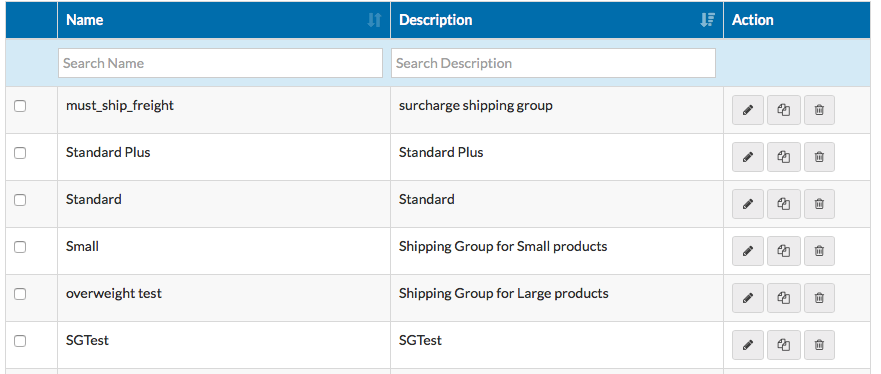881x374 pixels.
Task: Edit the Small shipping group
Action: 748,251
